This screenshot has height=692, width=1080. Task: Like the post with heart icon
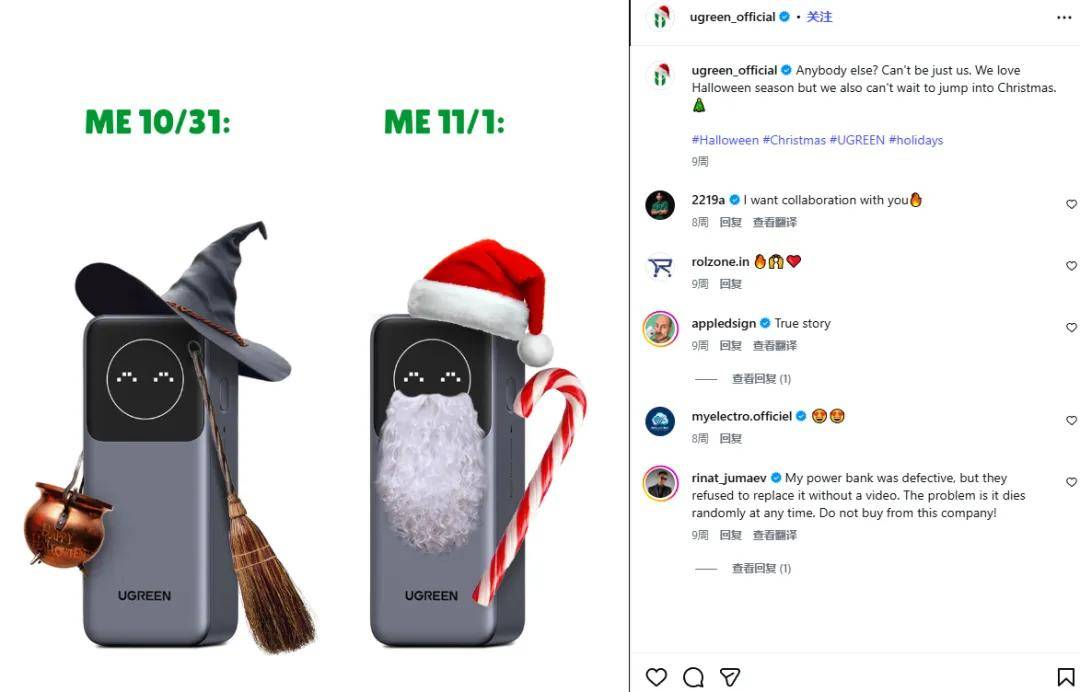click(656, 677)
